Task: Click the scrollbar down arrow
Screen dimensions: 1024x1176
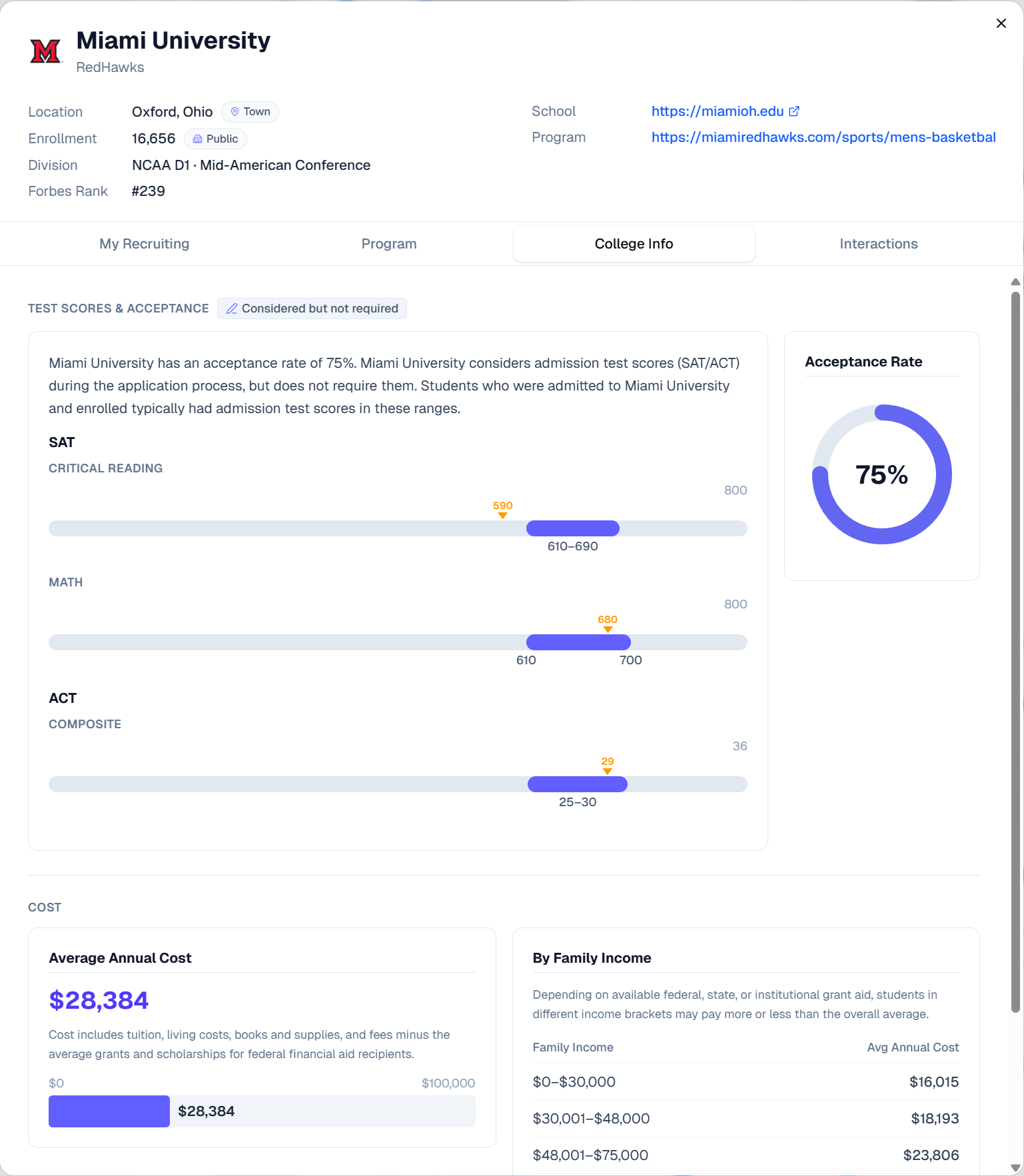Action: (1015, 1167)
